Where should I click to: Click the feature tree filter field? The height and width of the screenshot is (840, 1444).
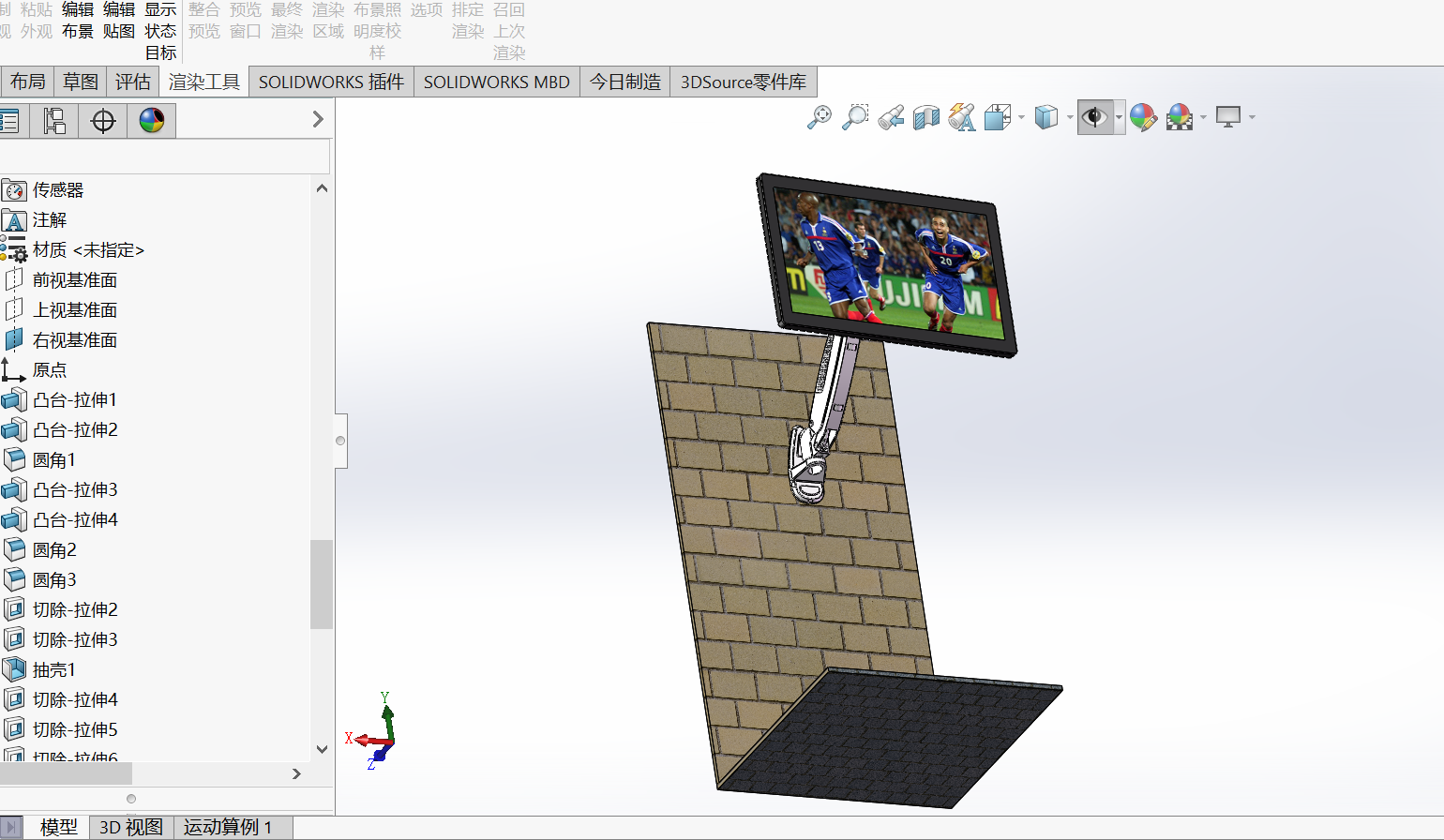[164, 156]
